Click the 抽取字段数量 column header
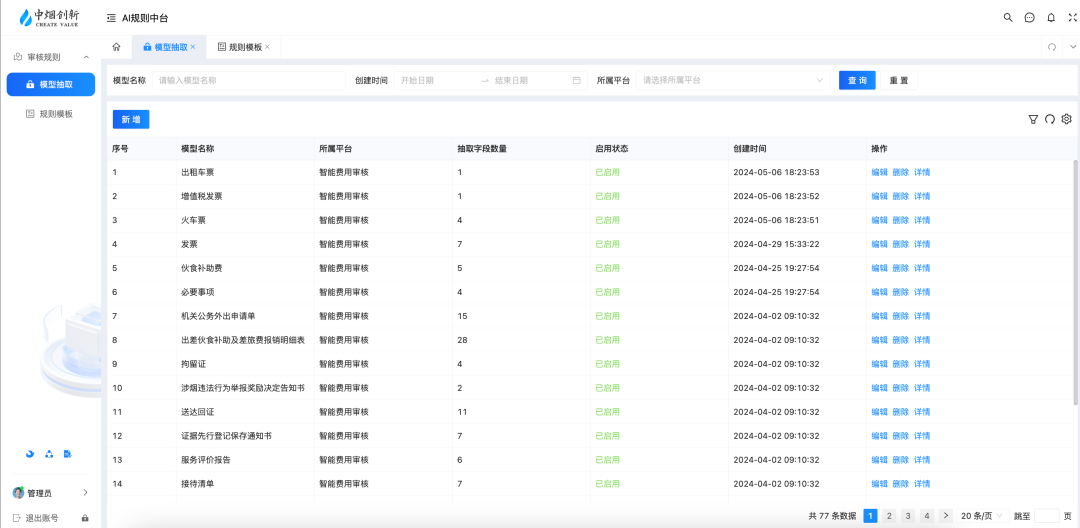Viewport: 1080px width, 528px height. coord(482,149)
